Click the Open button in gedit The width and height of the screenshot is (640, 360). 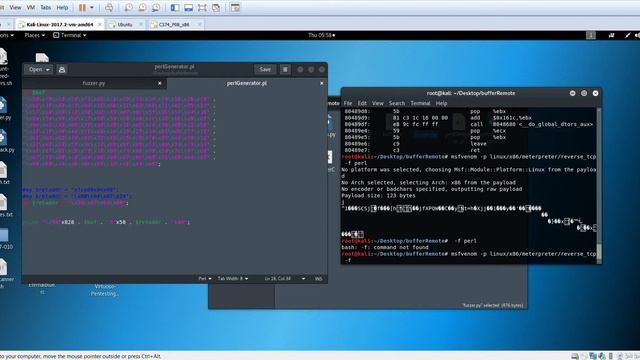36,69
